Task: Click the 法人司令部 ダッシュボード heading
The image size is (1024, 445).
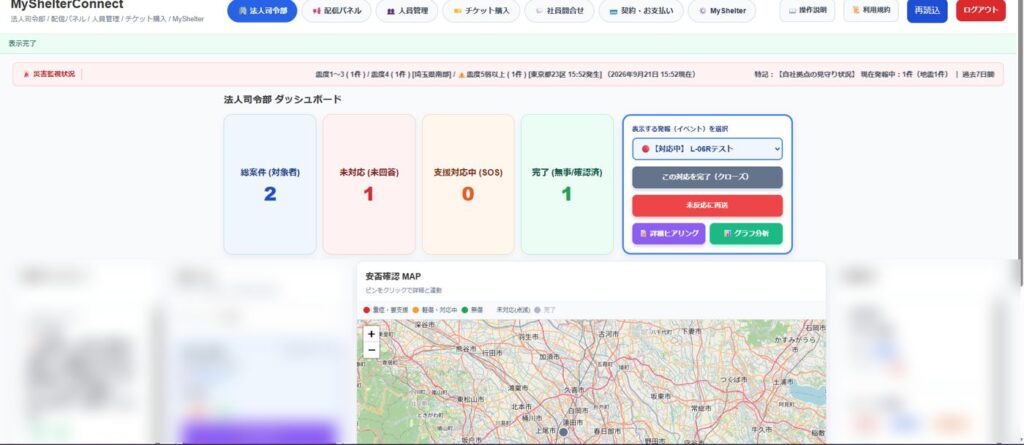Action: point(282,99)
